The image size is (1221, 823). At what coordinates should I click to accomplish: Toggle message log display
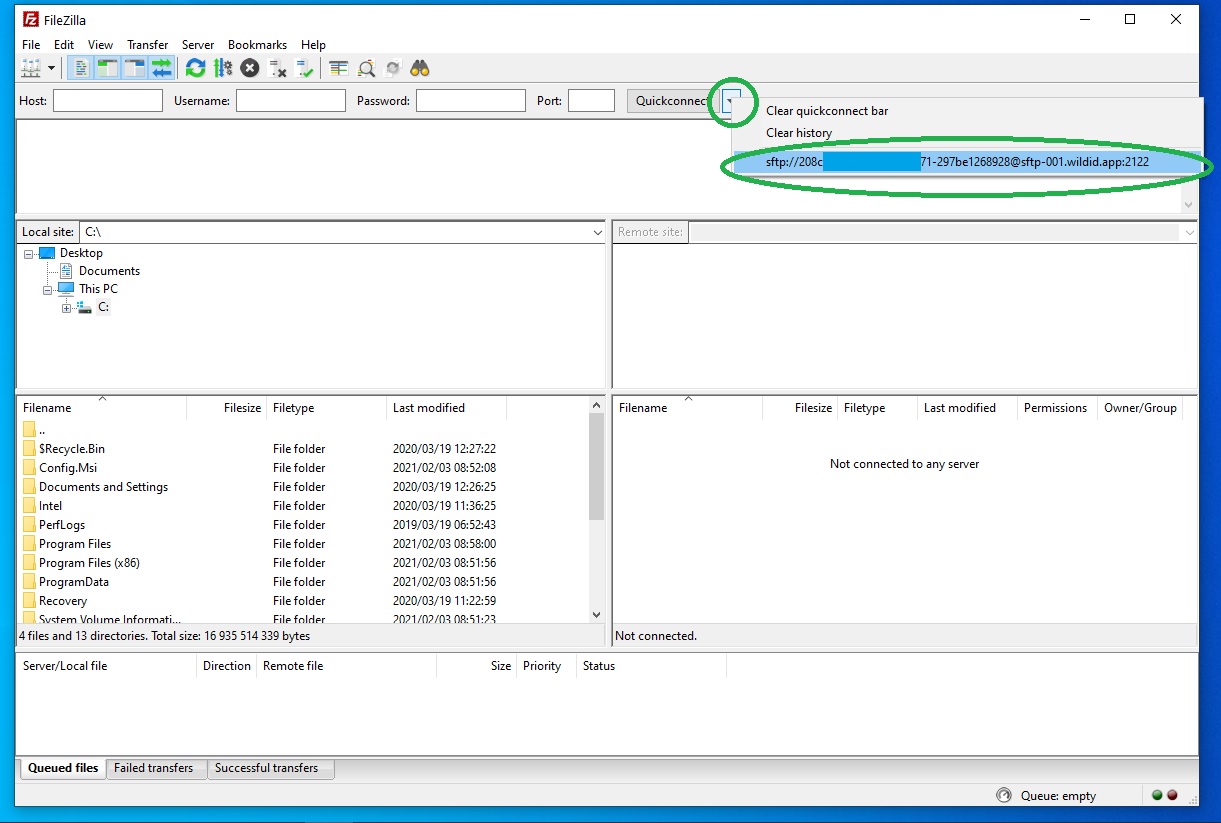pos(82,68)
